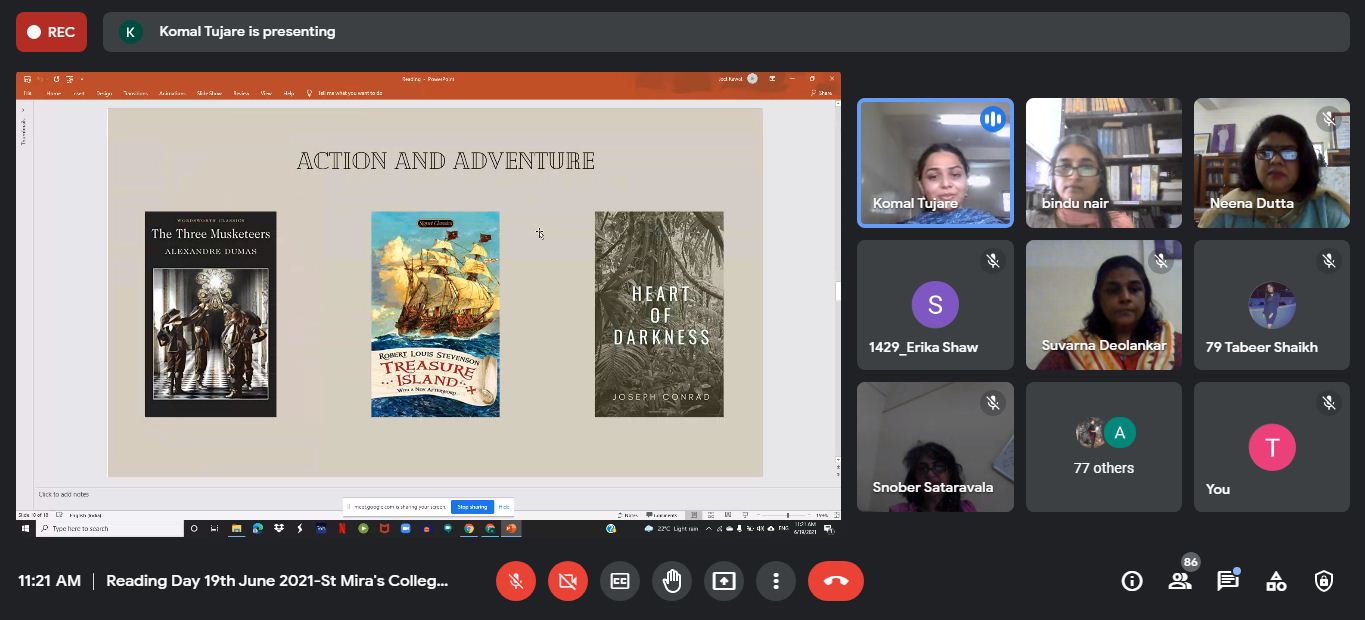Click the present now screen icon

(724, 581)
